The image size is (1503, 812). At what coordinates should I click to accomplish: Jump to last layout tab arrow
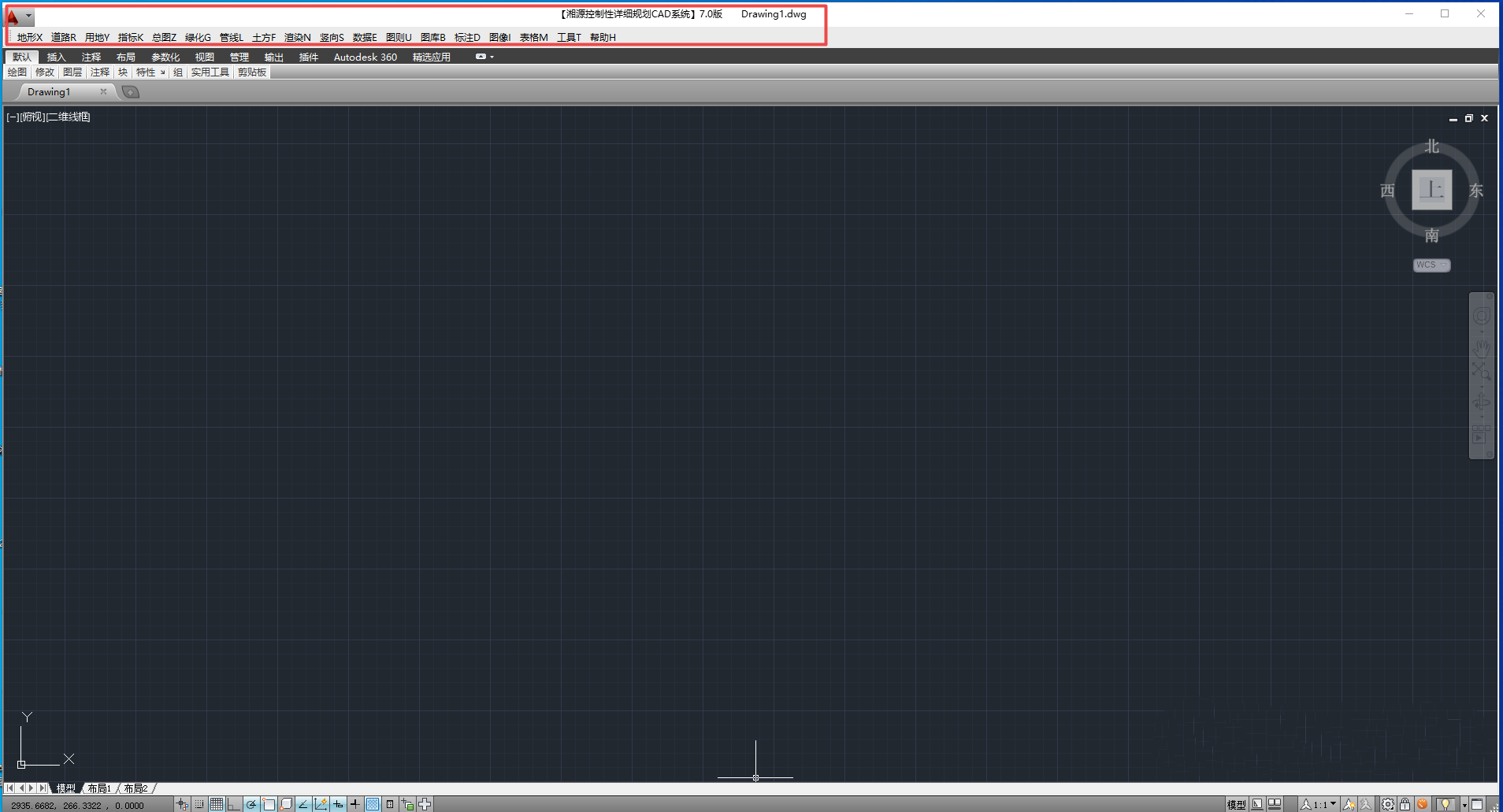pyautogui.click(x=43, y=788)
